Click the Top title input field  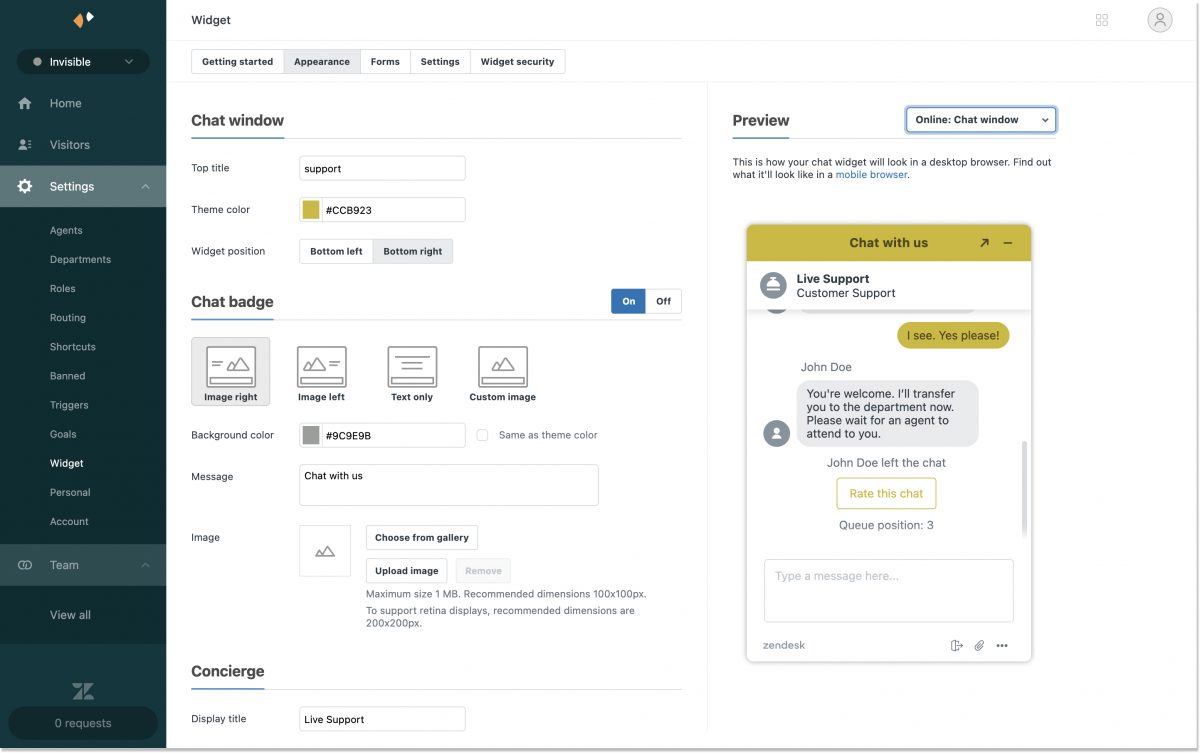tap(381, 167)
